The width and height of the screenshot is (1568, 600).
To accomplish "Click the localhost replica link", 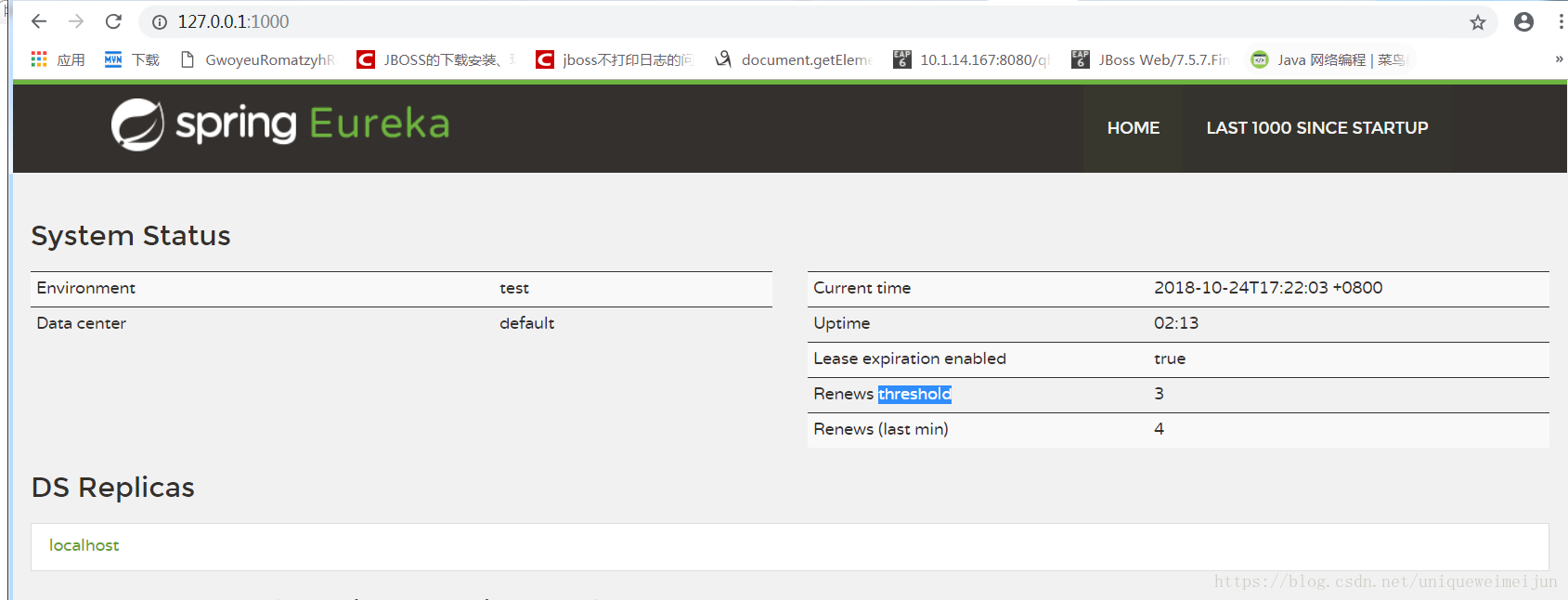I will click(84, 545).
